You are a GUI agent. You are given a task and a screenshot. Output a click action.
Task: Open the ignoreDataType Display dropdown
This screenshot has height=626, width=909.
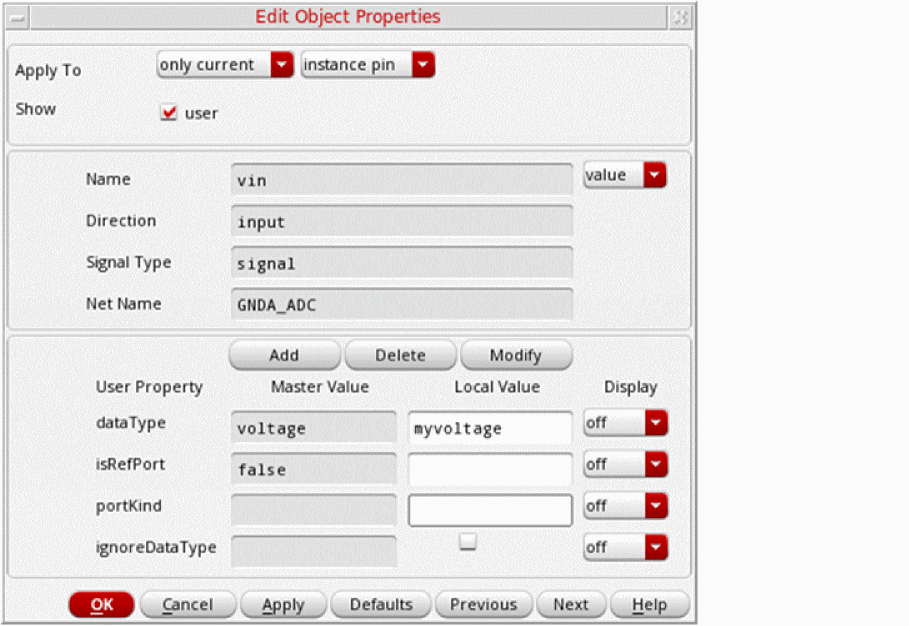626,547
